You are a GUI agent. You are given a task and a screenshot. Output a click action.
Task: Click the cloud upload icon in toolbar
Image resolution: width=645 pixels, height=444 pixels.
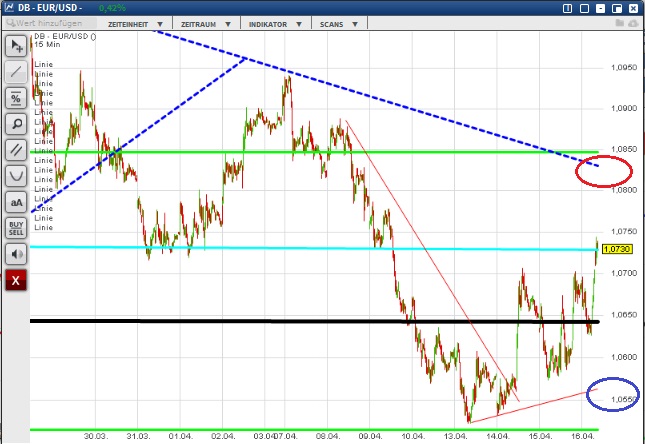(x=633, y=23)
